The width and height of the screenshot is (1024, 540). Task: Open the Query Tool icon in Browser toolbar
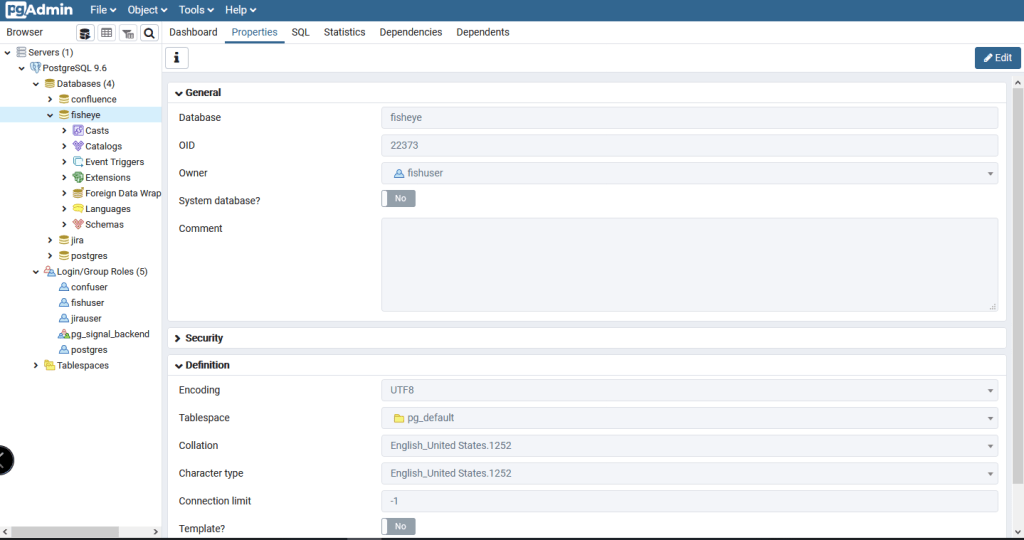click(x=85, y=33)
